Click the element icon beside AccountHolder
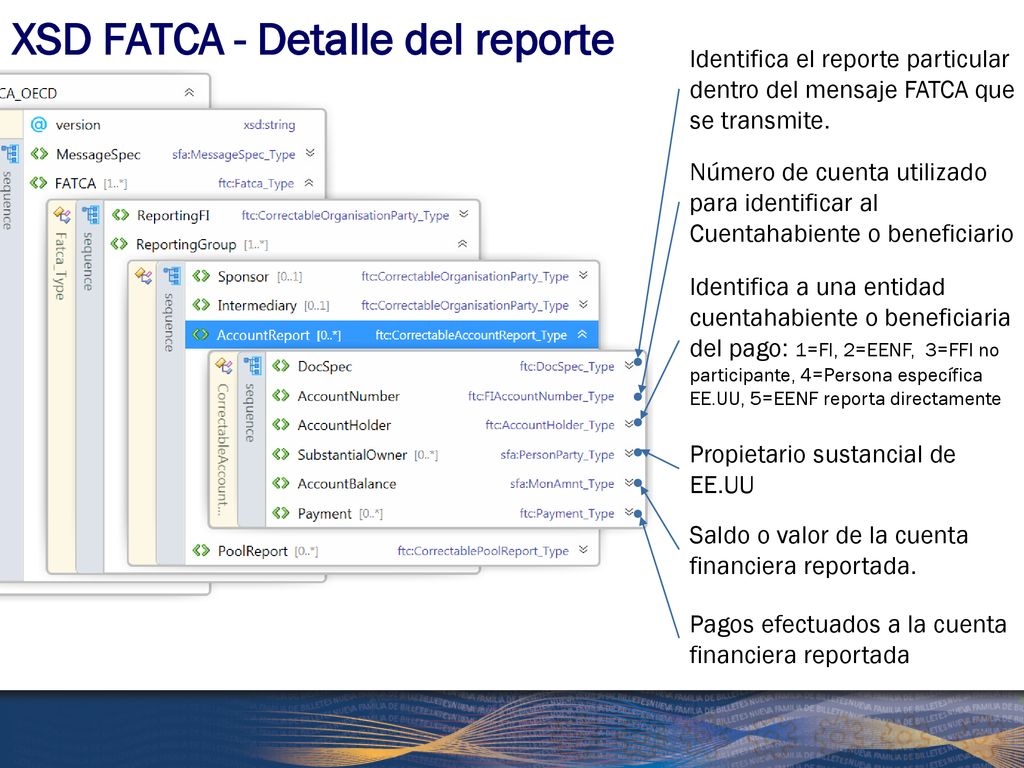The width and height of the screenshot is (1024, 768). pyautogui.click(x=281, y=424)
